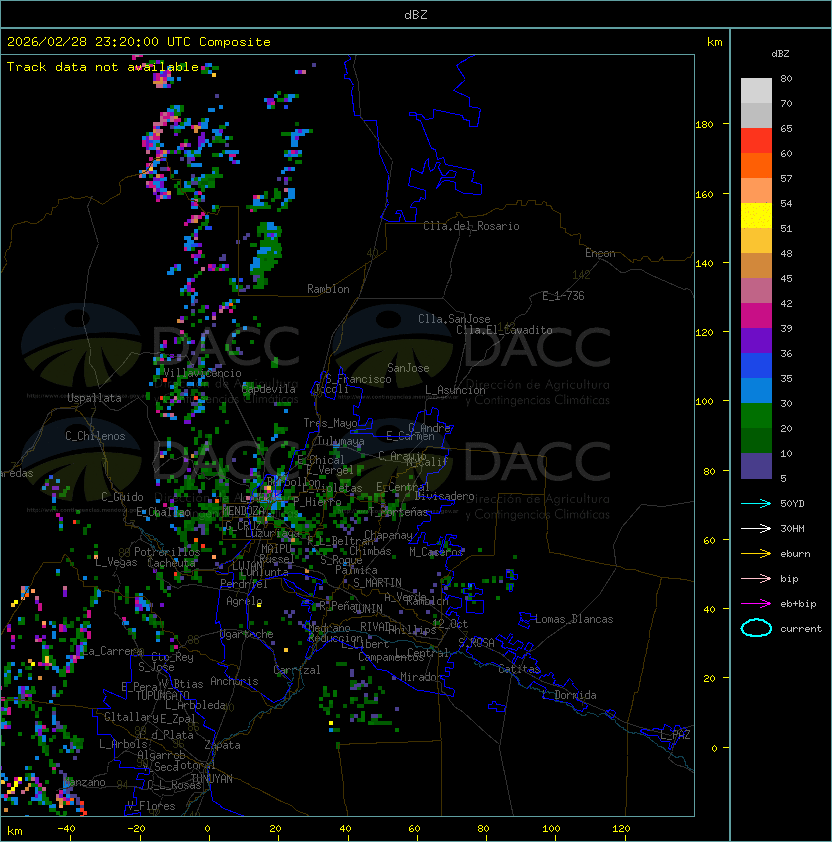
Task: Click the 'Encon' map label
Action: coord(600,253)
